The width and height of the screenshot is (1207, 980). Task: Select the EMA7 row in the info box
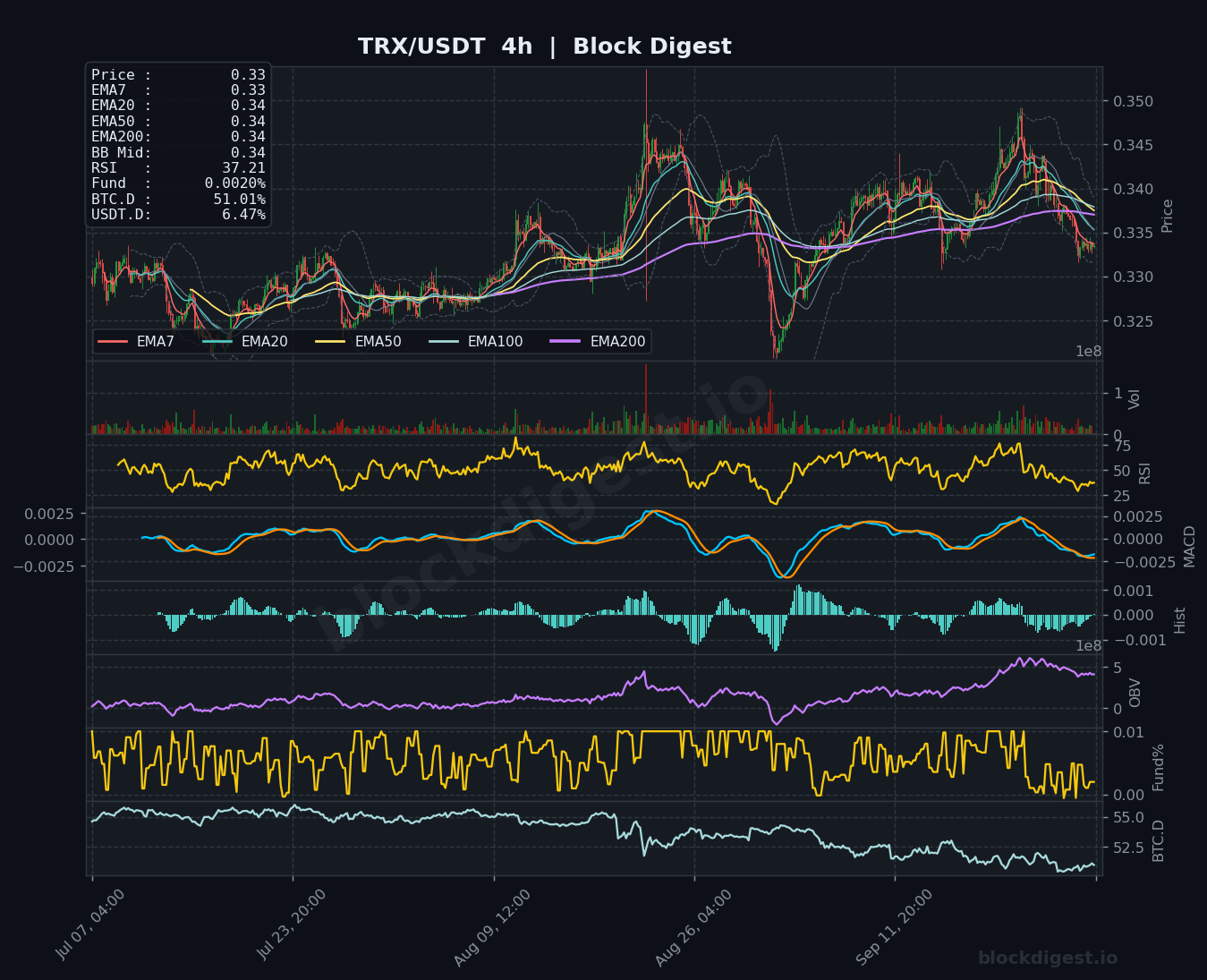point(178,90)
